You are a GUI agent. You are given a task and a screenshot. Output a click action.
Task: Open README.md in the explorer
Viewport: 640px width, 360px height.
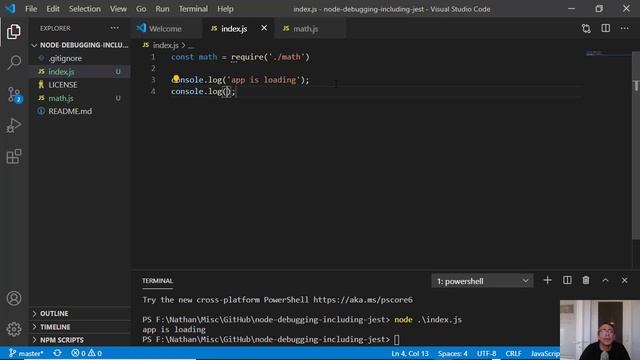pyautogui.click(x=80, y=111)
